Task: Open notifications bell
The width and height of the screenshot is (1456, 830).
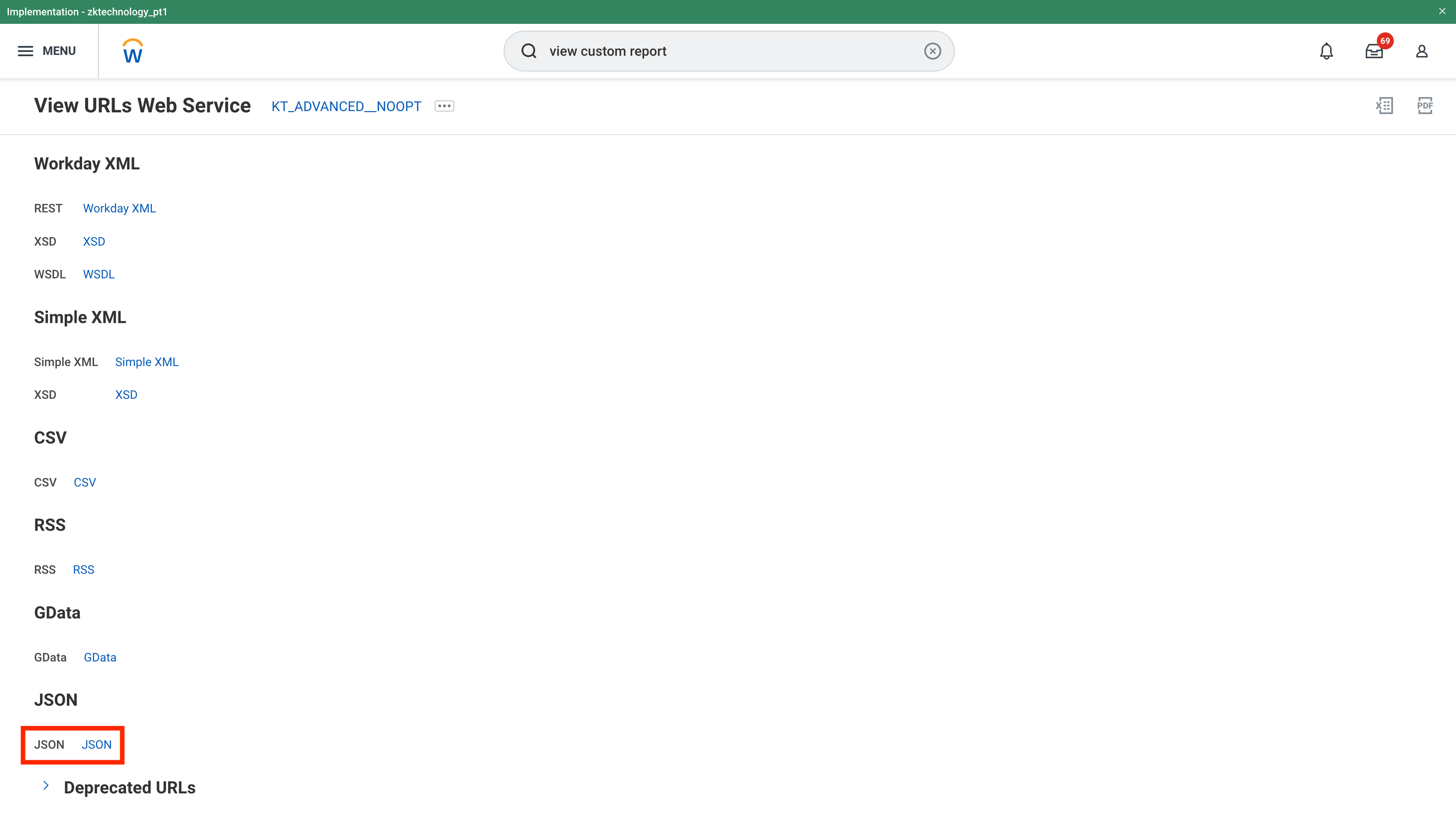Action: (1326, 52)
